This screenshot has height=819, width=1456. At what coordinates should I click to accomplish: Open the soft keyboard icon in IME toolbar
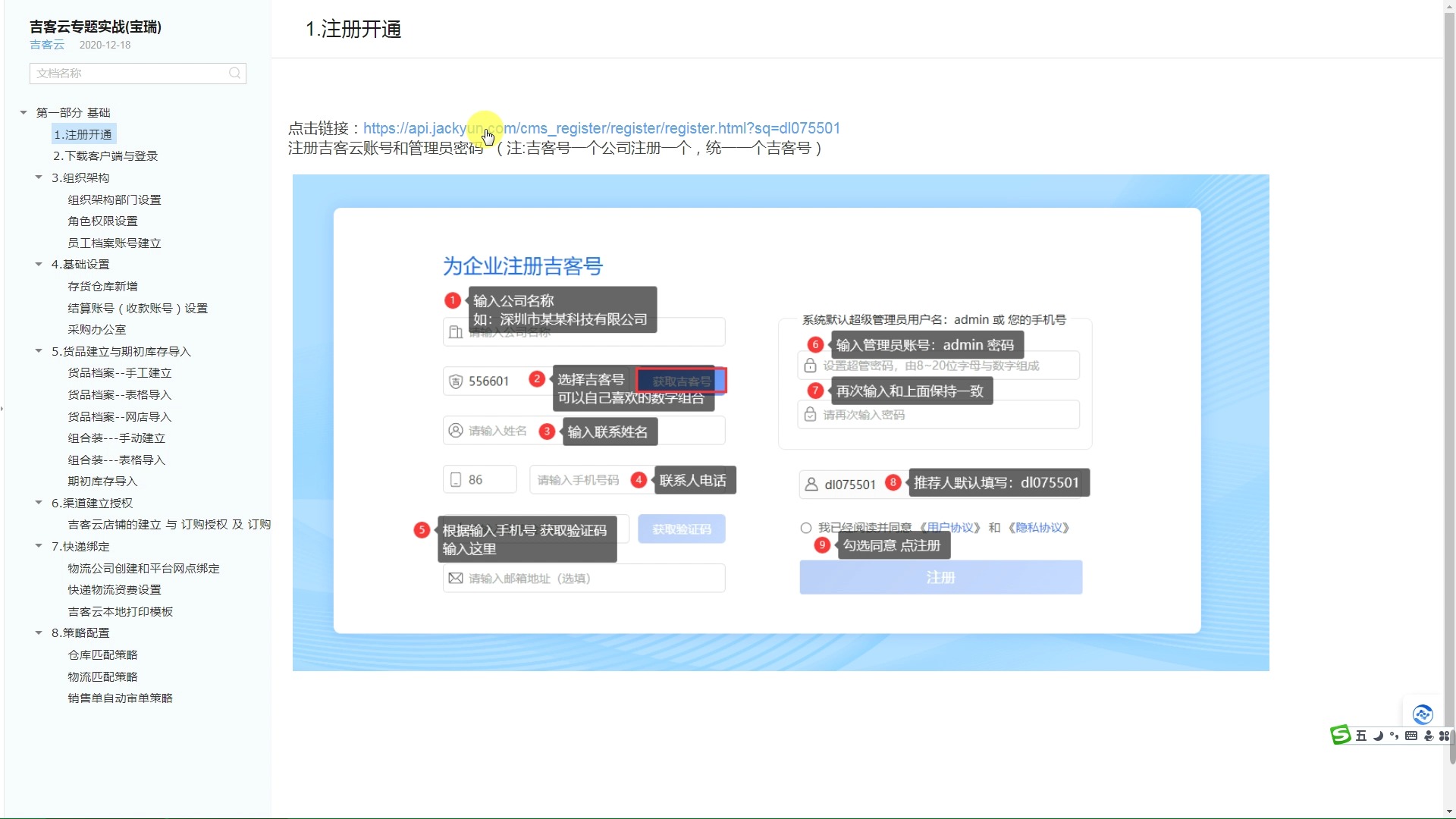(x=1410, y=736)
